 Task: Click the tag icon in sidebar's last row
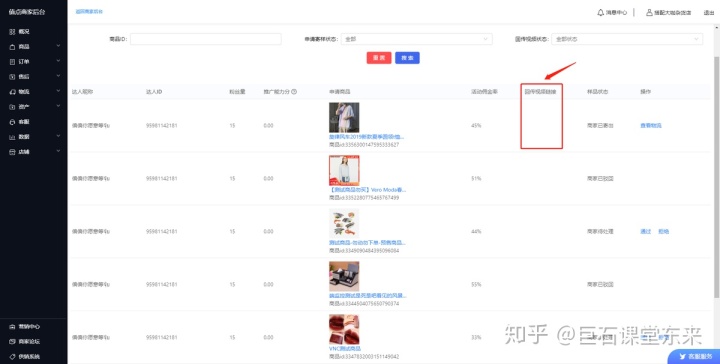tap(12, 357)
